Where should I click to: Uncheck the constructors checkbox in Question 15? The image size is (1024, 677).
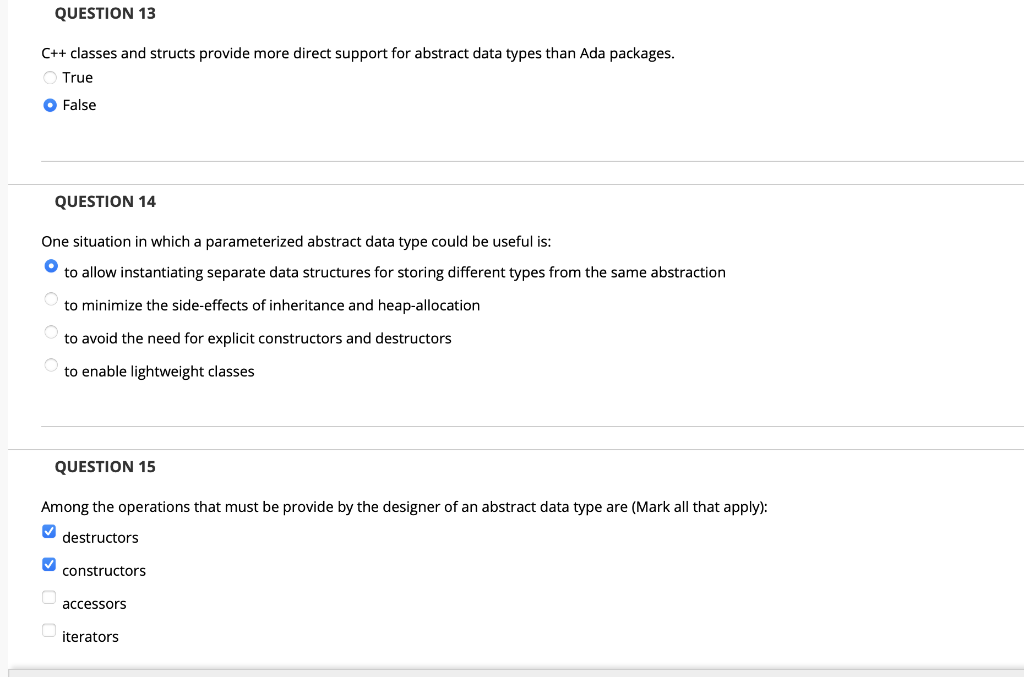48,564
